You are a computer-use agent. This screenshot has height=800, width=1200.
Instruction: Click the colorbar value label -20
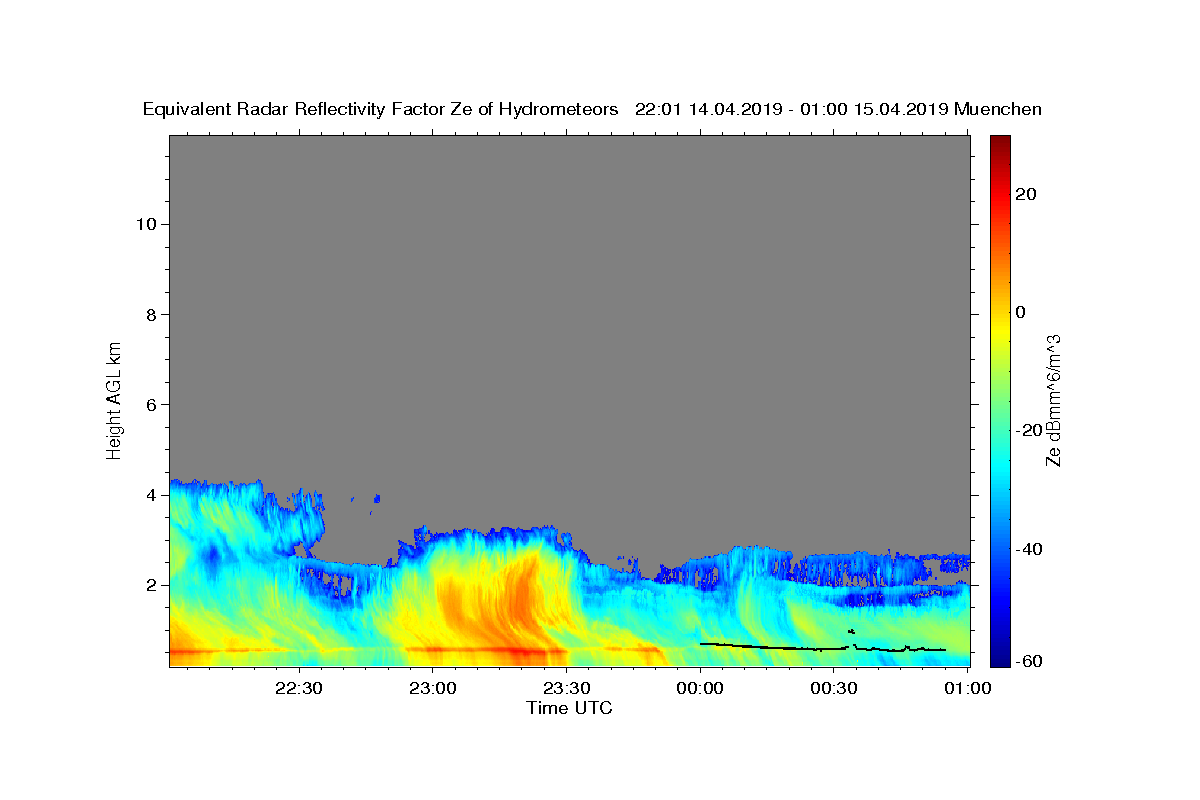click(1028, 431)
